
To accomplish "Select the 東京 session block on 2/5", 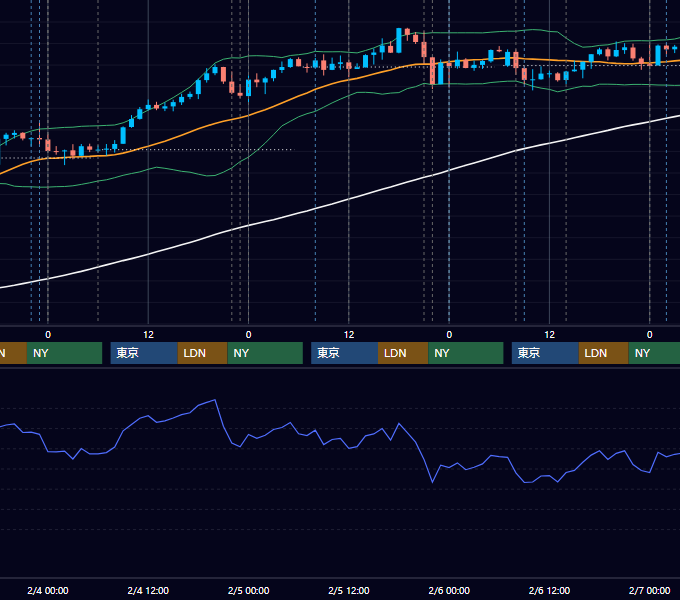I will coord(345,353).
